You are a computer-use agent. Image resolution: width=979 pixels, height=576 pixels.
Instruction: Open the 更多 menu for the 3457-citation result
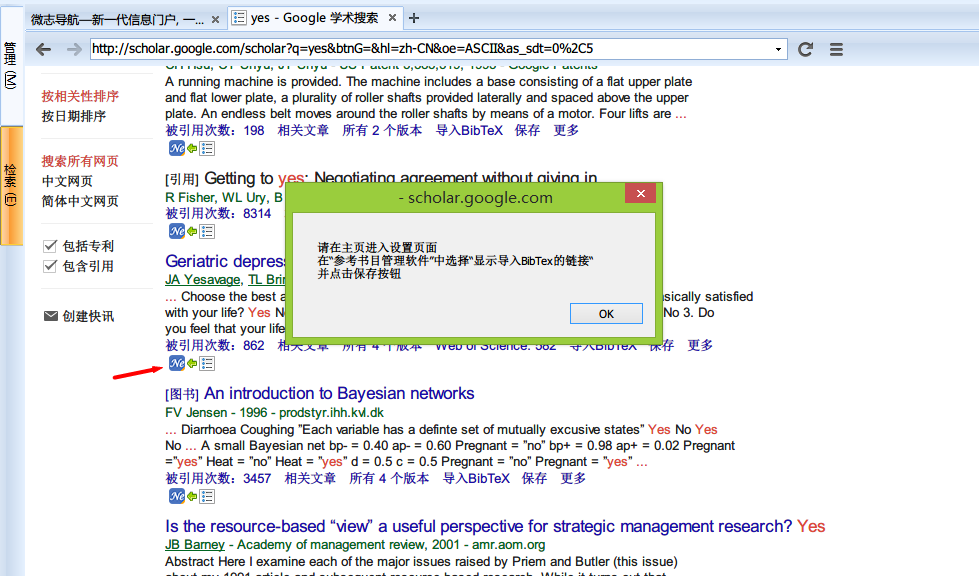coord(573,479)
